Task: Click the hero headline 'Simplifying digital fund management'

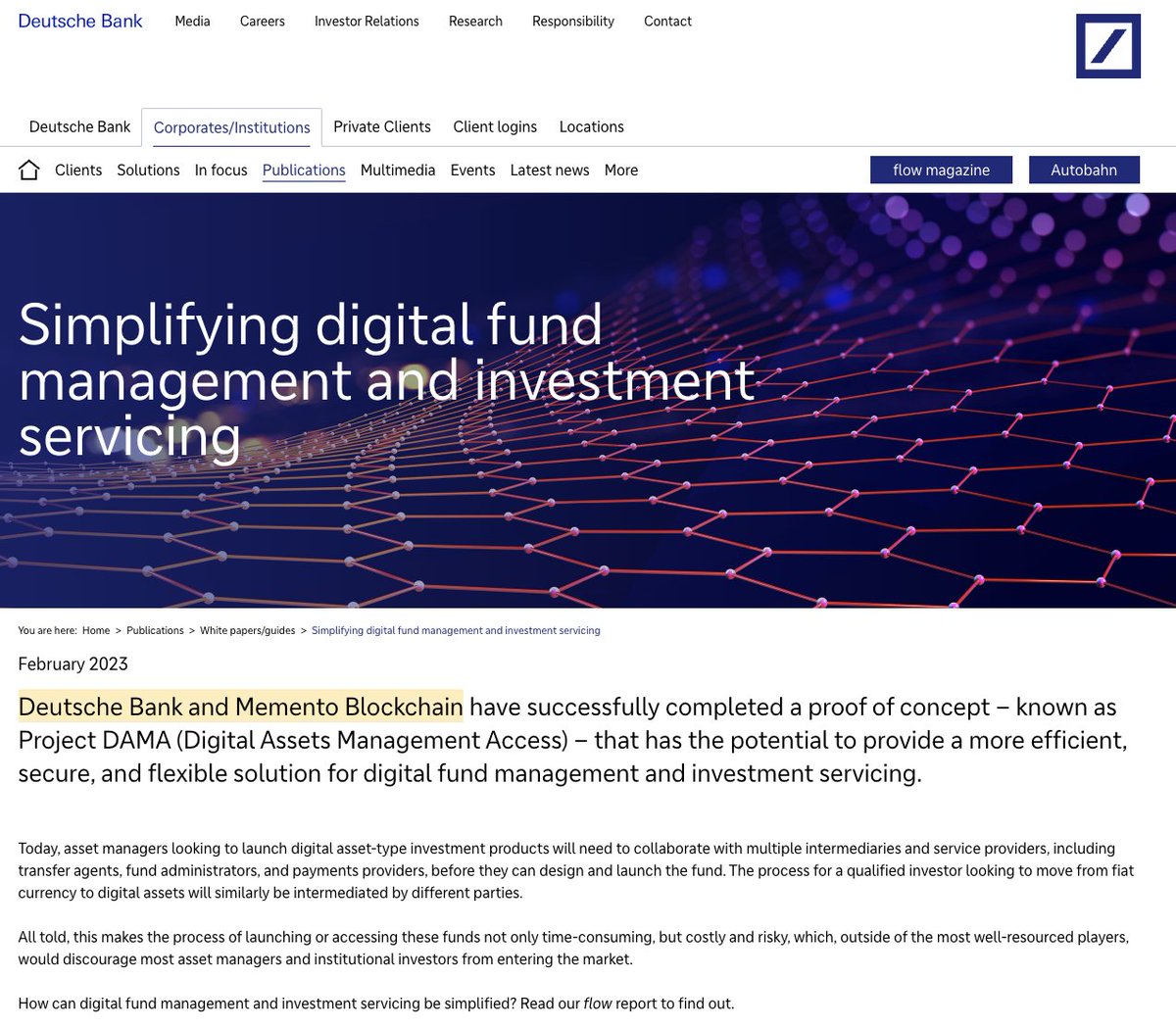Action: tap(387, 380)
